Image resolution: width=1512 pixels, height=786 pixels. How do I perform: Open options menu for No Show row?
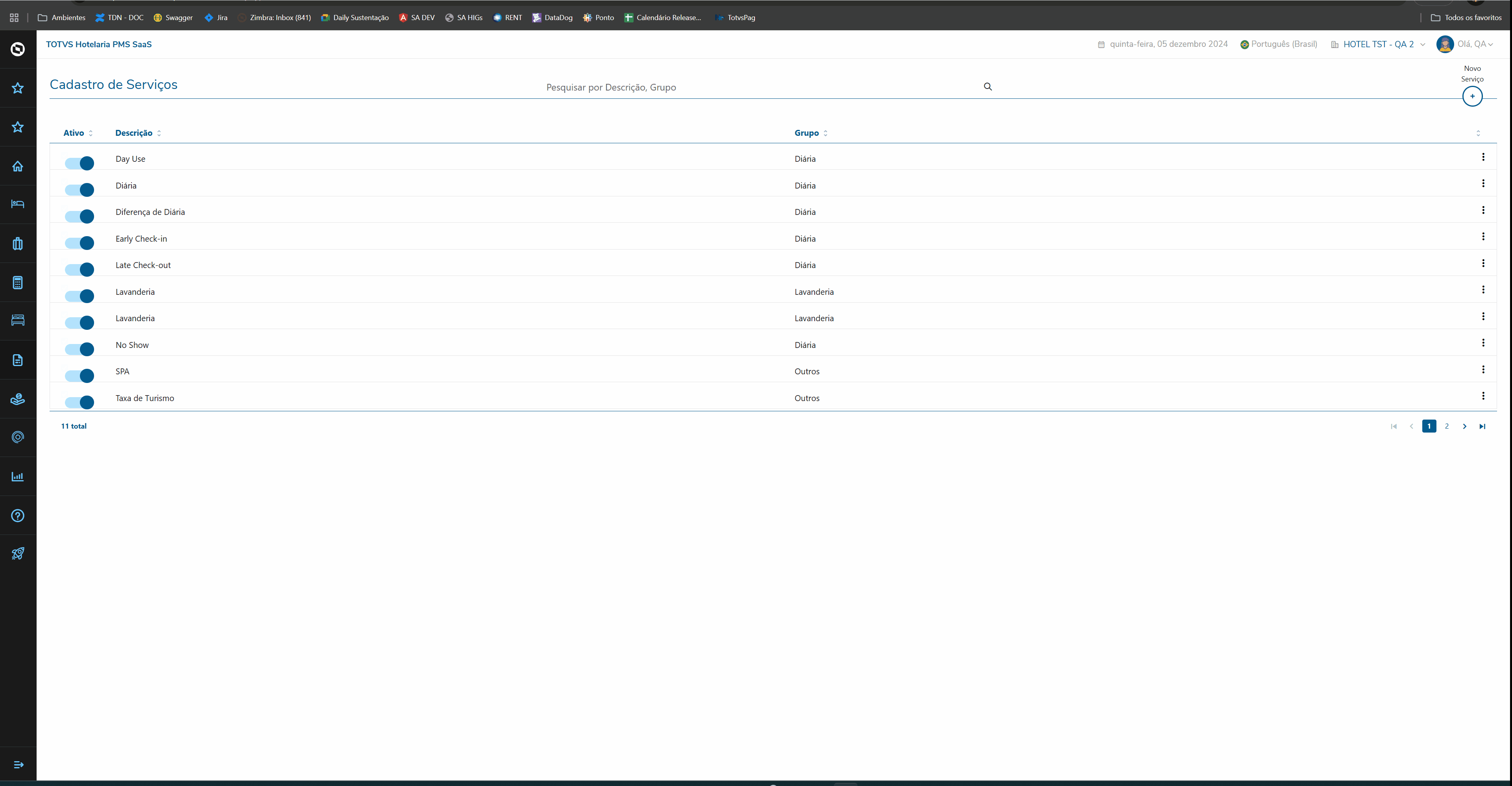point(1482,343)
